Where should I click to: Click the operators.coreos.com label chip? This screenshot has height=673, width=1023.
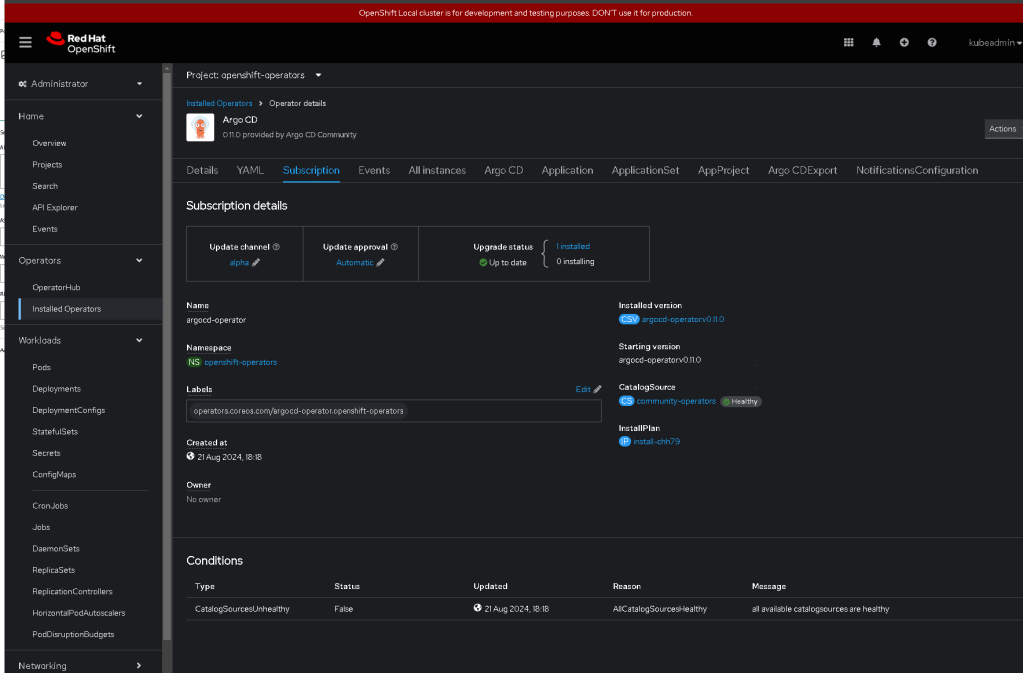(298, 411)
